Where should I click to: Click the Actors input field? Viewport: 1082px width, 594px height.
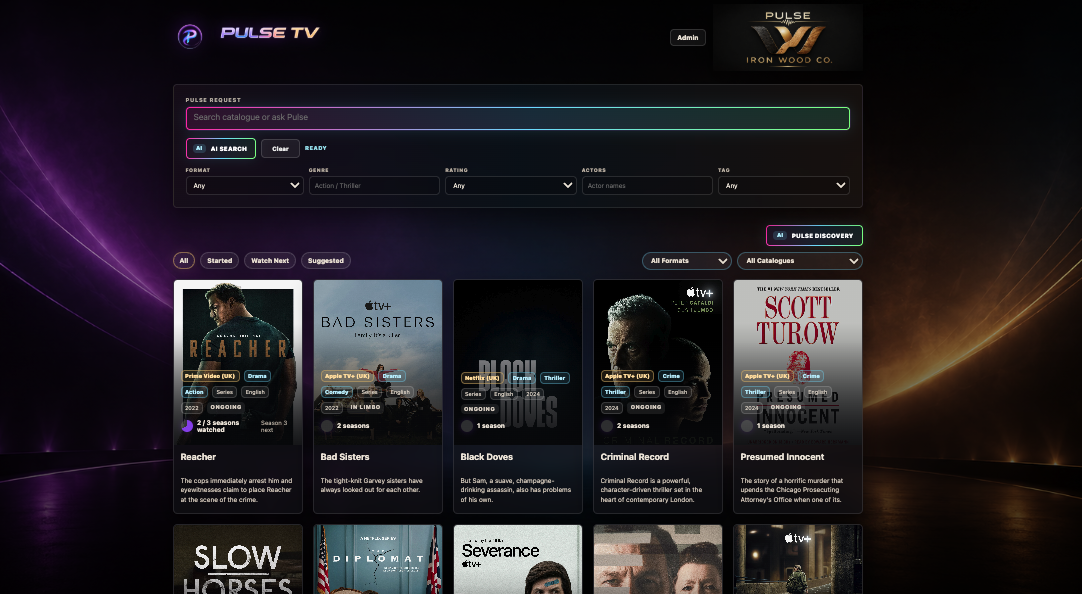click(647, 186)
